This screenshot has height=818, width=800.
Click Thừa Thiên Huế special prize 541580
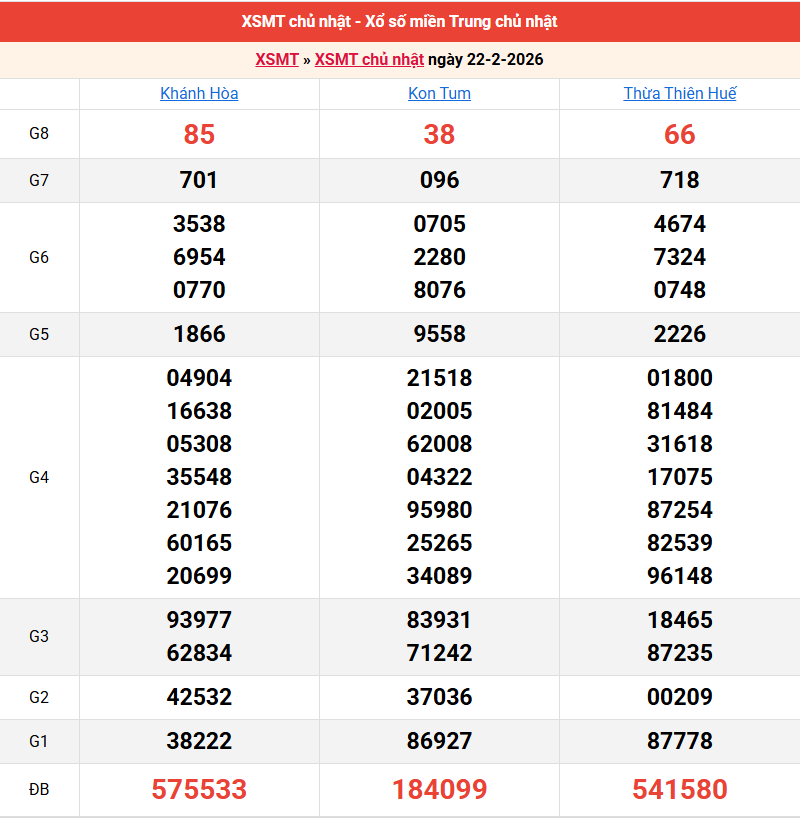pyautogui.click(x=680, y=790)
